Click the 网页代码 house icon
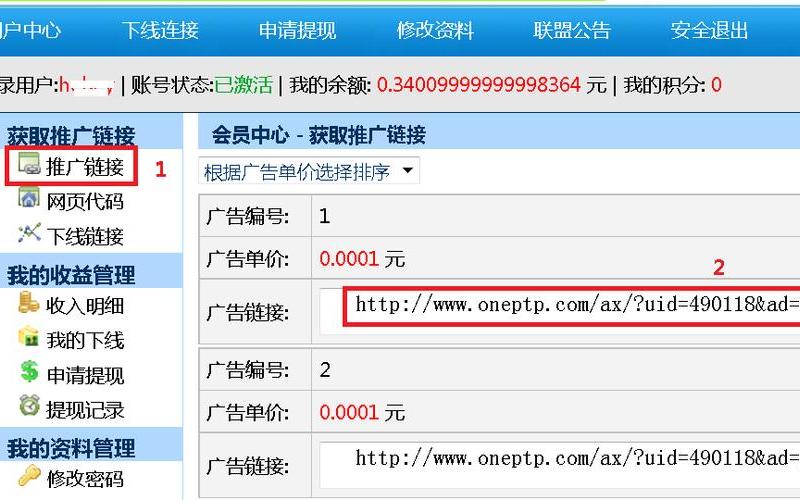 pos(29,198)
